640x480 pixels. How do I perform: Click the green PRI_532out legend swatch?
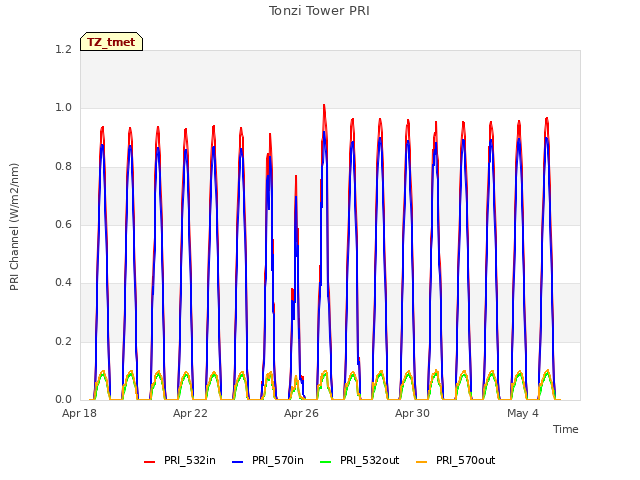coord(325,462)
